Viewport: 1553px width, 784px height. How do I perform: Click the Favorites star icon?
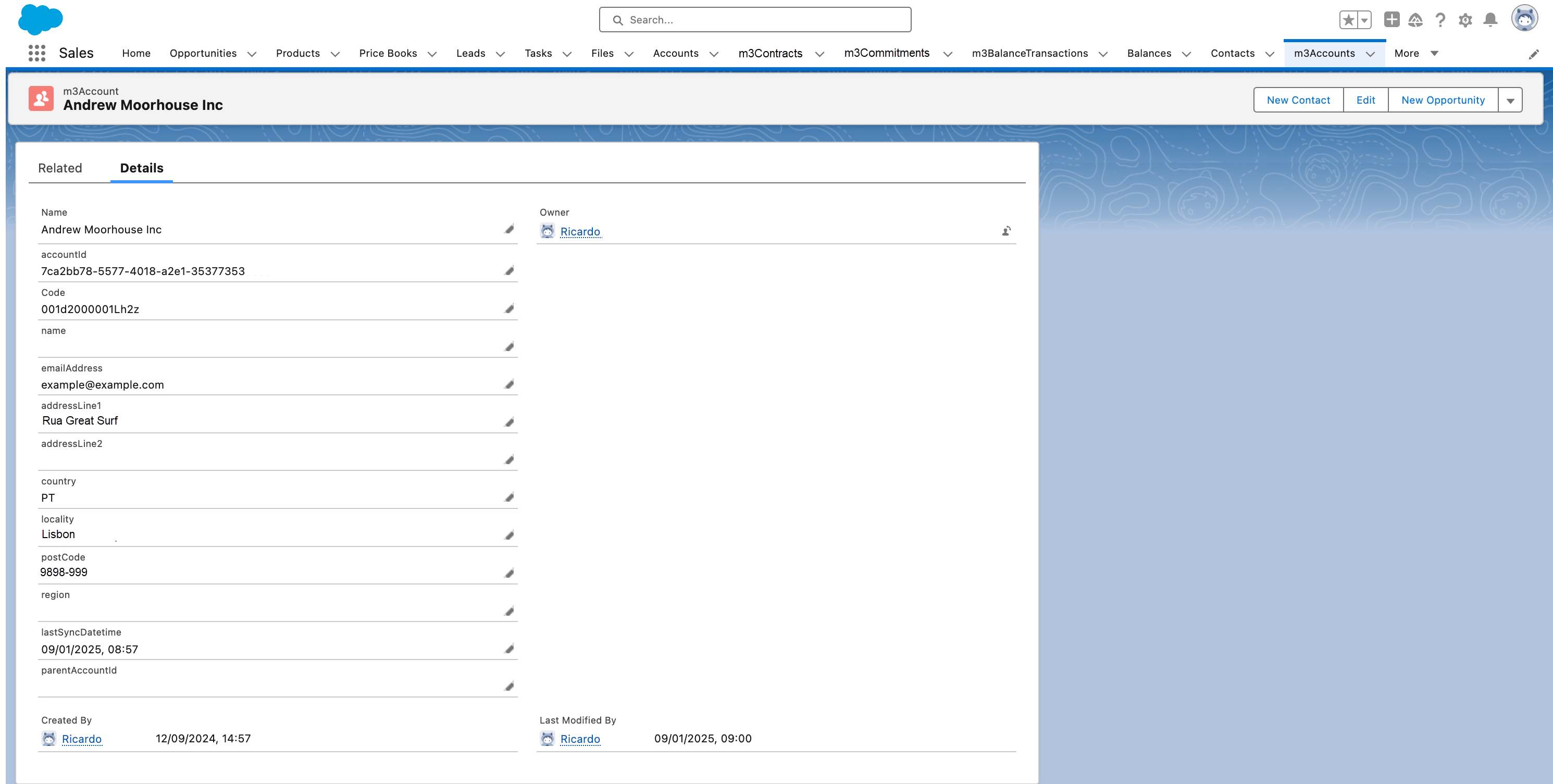1348,20
